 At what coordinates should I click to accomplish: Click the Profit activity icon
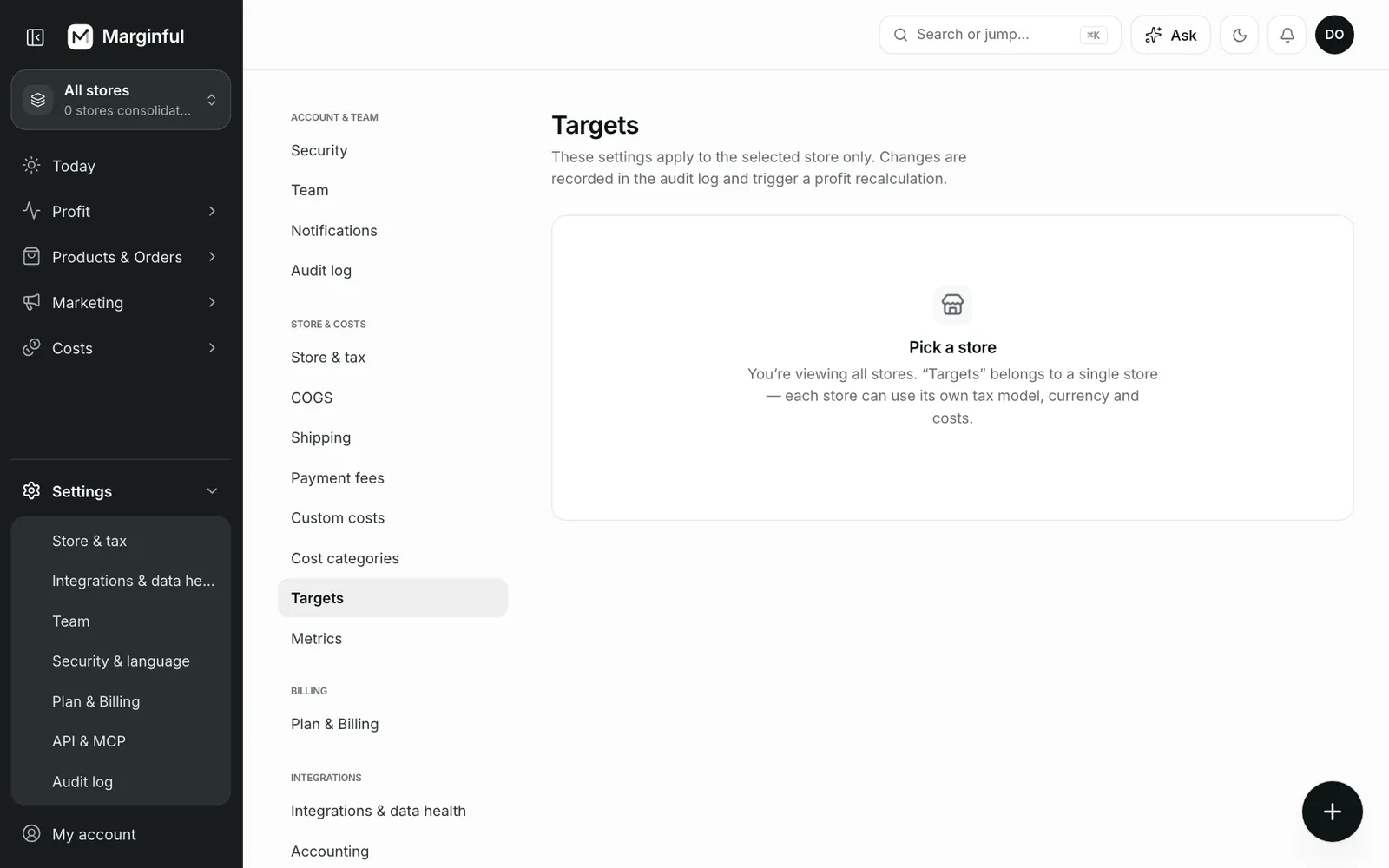(x=31, y=211)
